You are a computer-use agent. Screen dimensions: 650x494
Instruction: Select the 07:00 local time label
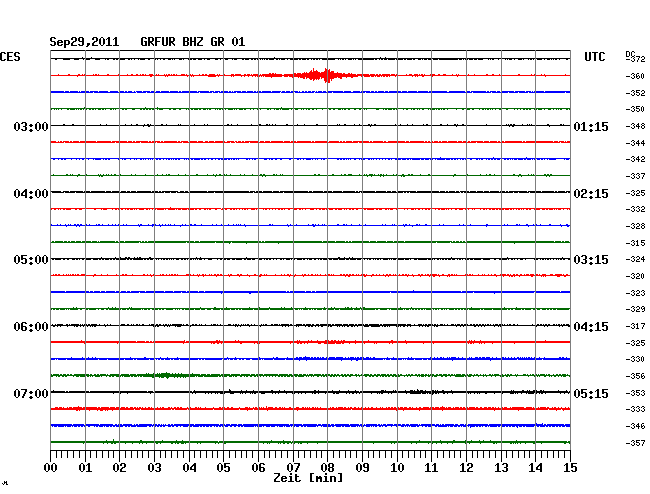(x=31, y=393)
